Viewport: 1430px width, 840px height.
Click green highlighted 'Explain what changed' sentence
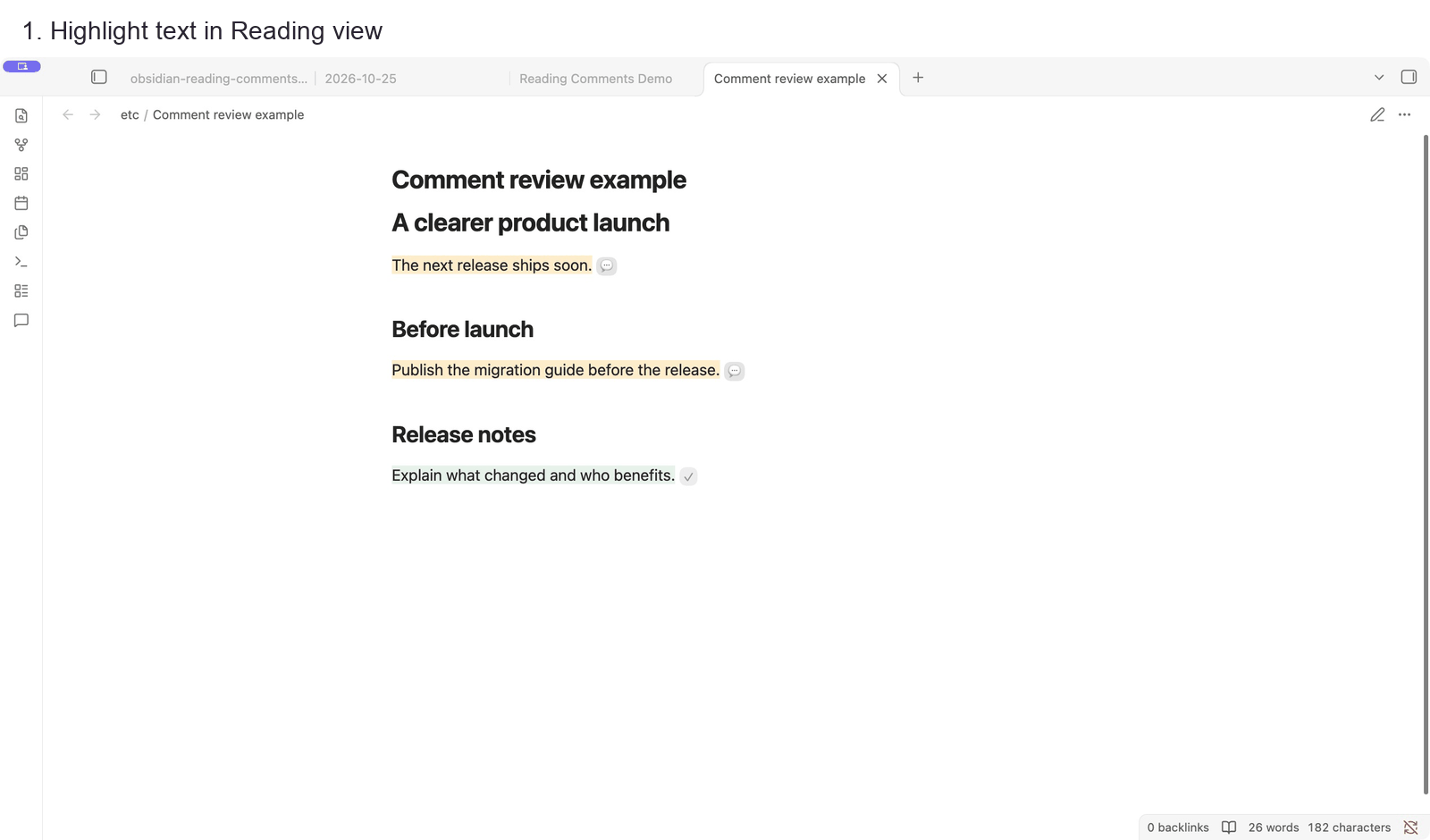[533, 475]
